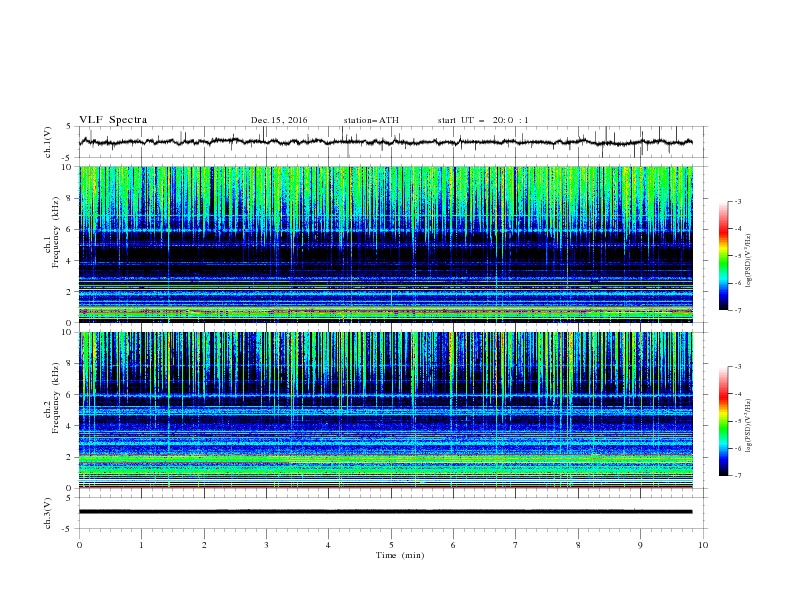Click the log(PSD) label beside ch.1 color bar
Viewport: 792px width, 612px height.
(749, 261)
